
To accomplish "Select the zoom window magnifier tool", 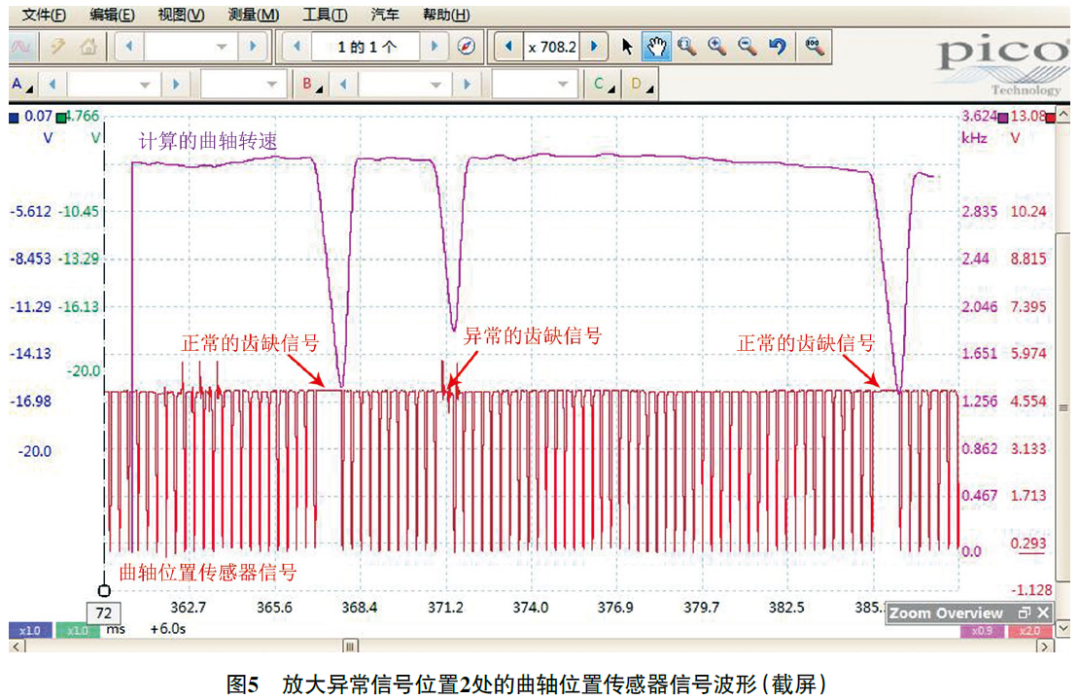I will pos(687,47).
